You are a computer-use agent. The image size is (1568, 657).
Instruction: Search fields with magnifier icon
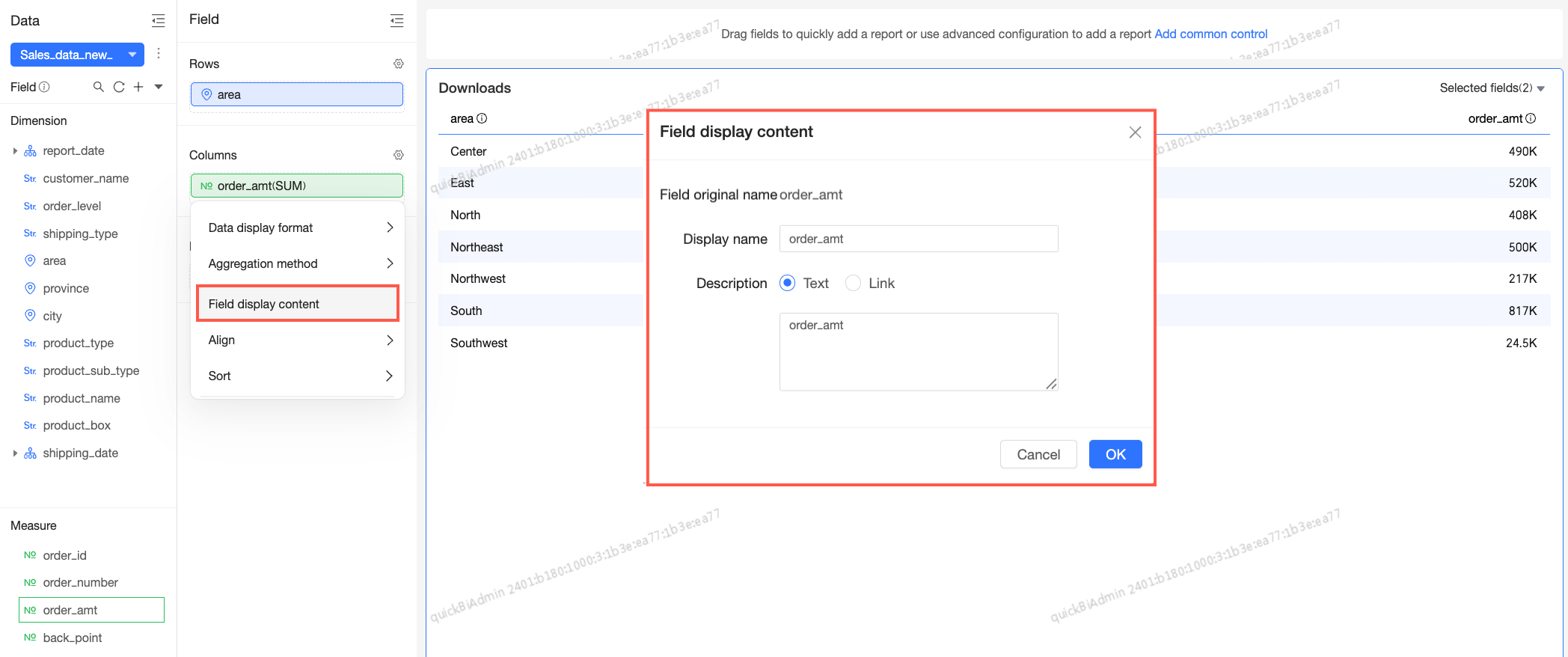tap(98, 87)
